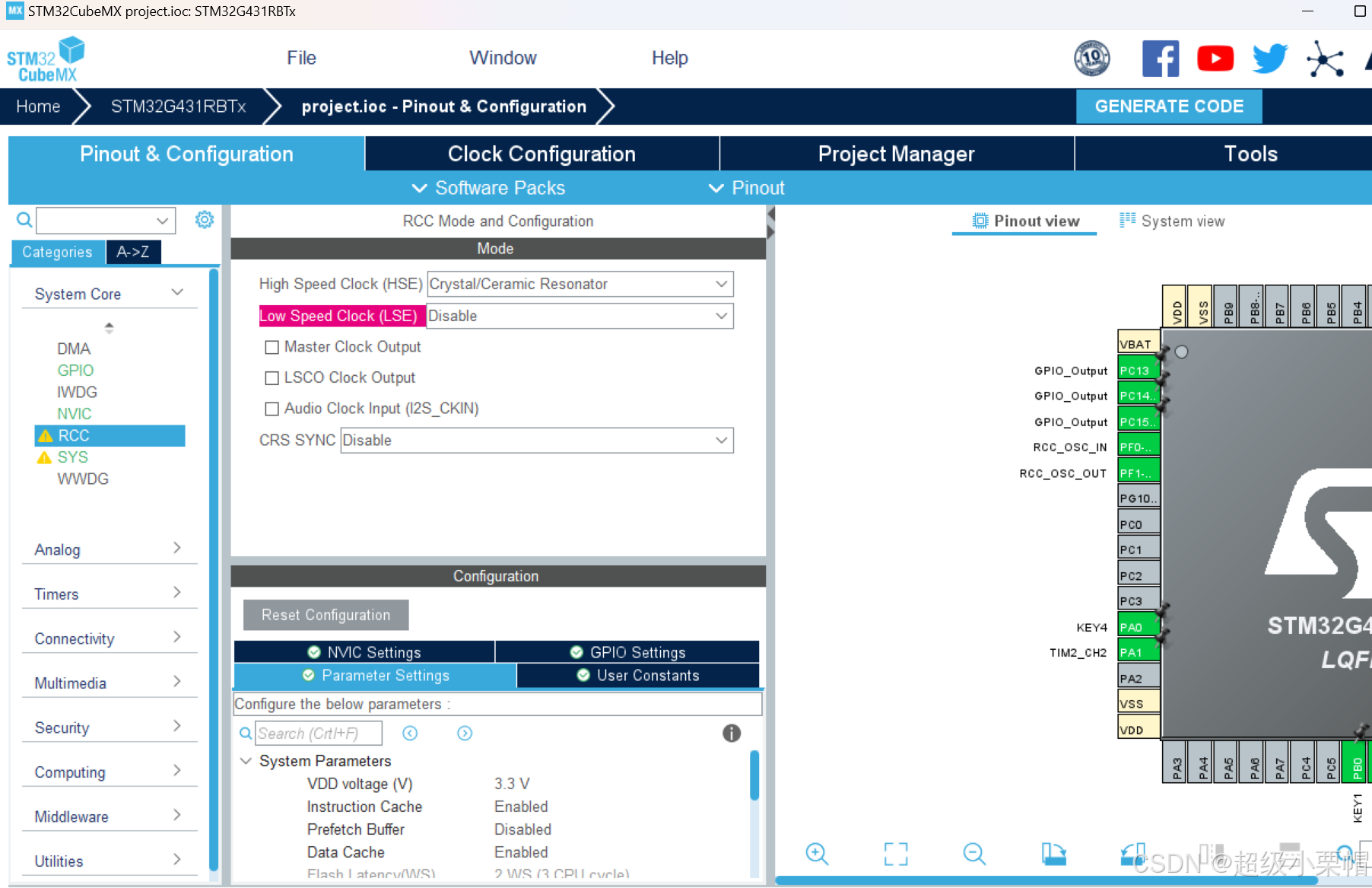The image size is (1372, 888).
Task: Click the parameter Search (Crtl+F) field
Action: (318, 734)
